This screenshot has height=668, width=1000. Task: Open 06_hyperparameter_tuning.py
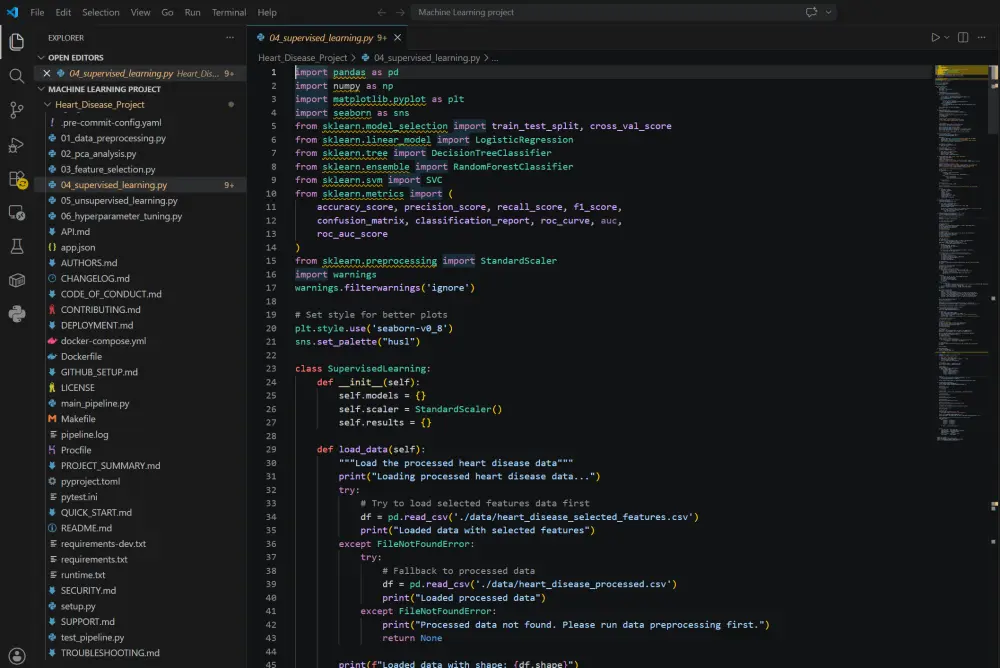(x=121, y=216)
